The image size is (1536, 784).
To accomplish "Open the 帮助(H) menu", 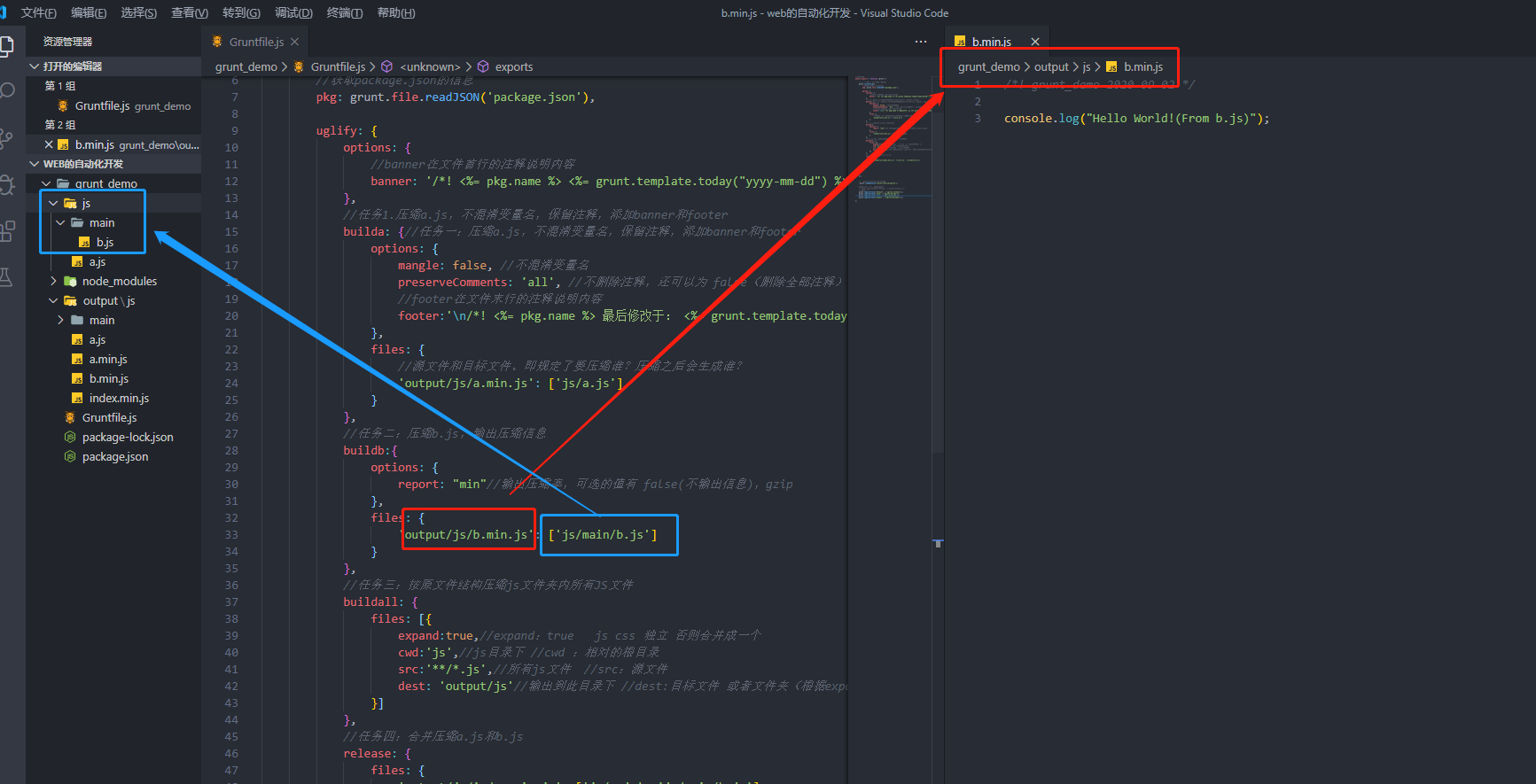I will point(396,12).
